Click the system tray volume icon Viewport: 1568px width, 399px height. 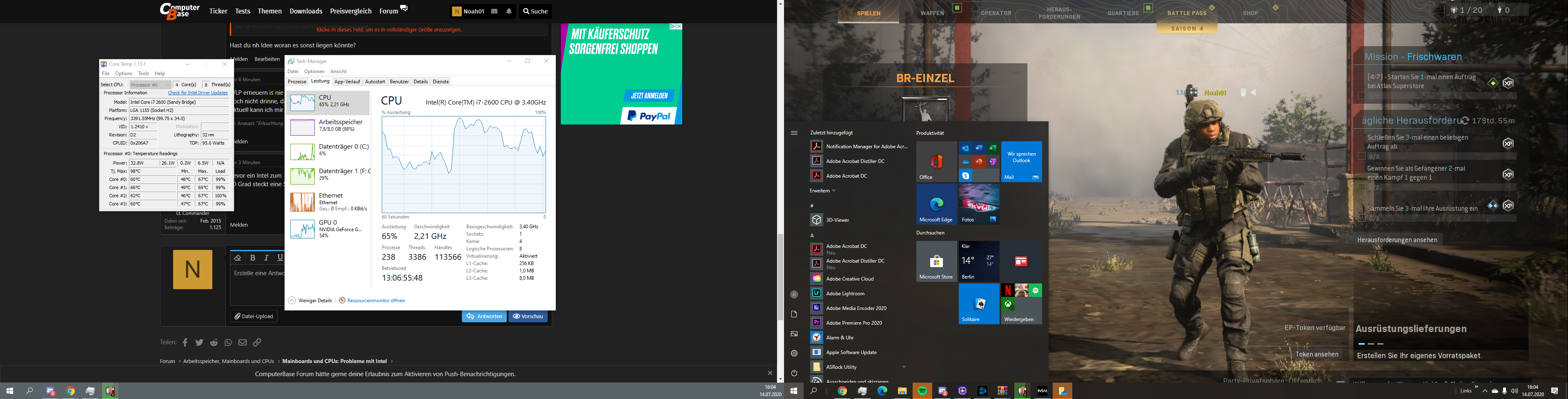coord(1515,391)
